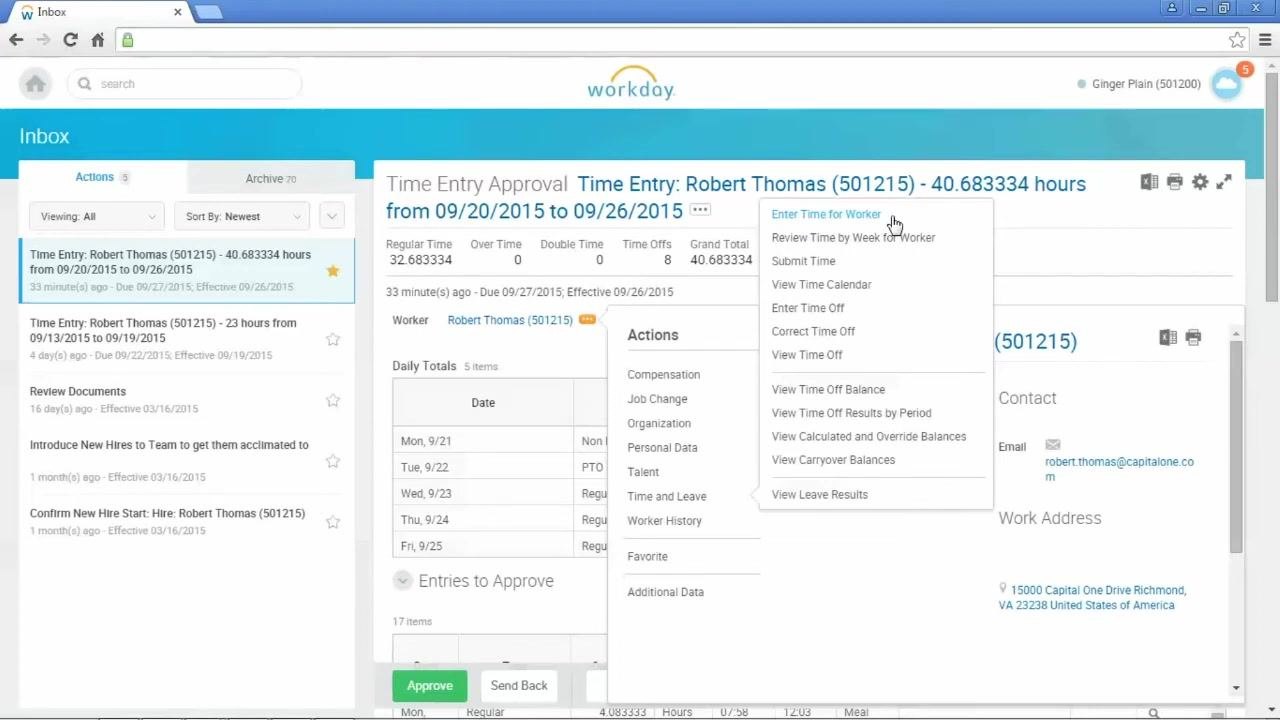Screen dimensions: 1280x720
Task: Click the green secure lock icon
Action: click(127, 40)
